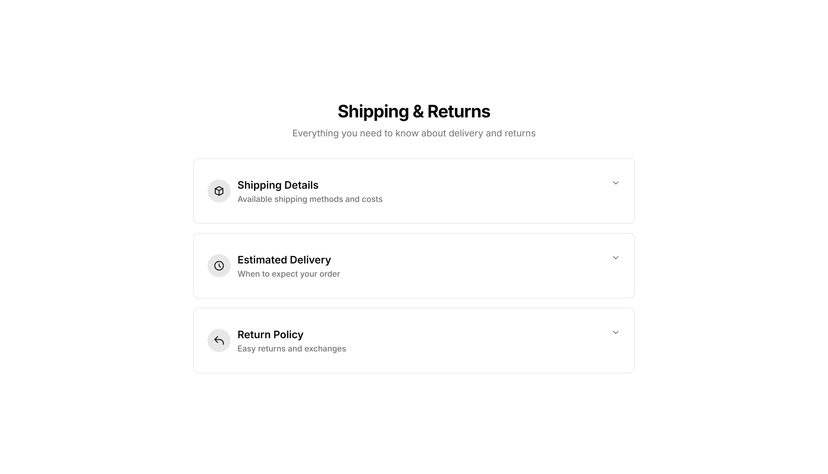
Task: Toggle the Shipping Details accordion card
Action: [x=414, y=191]
